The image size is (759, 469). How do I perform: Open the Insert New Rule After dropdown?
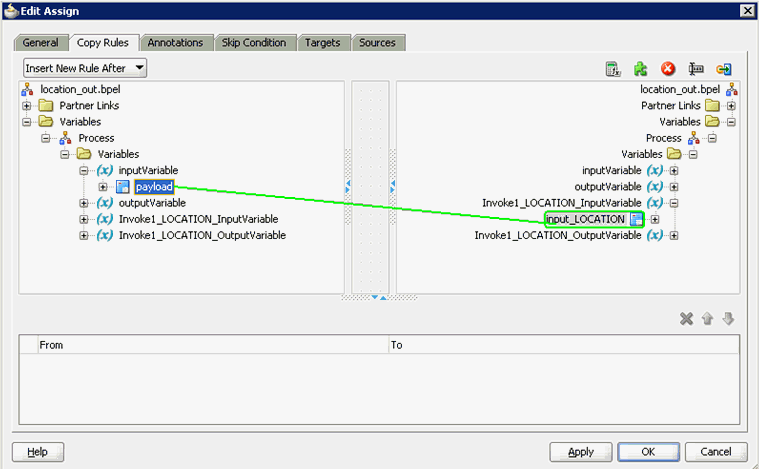(x=85, y=68)
